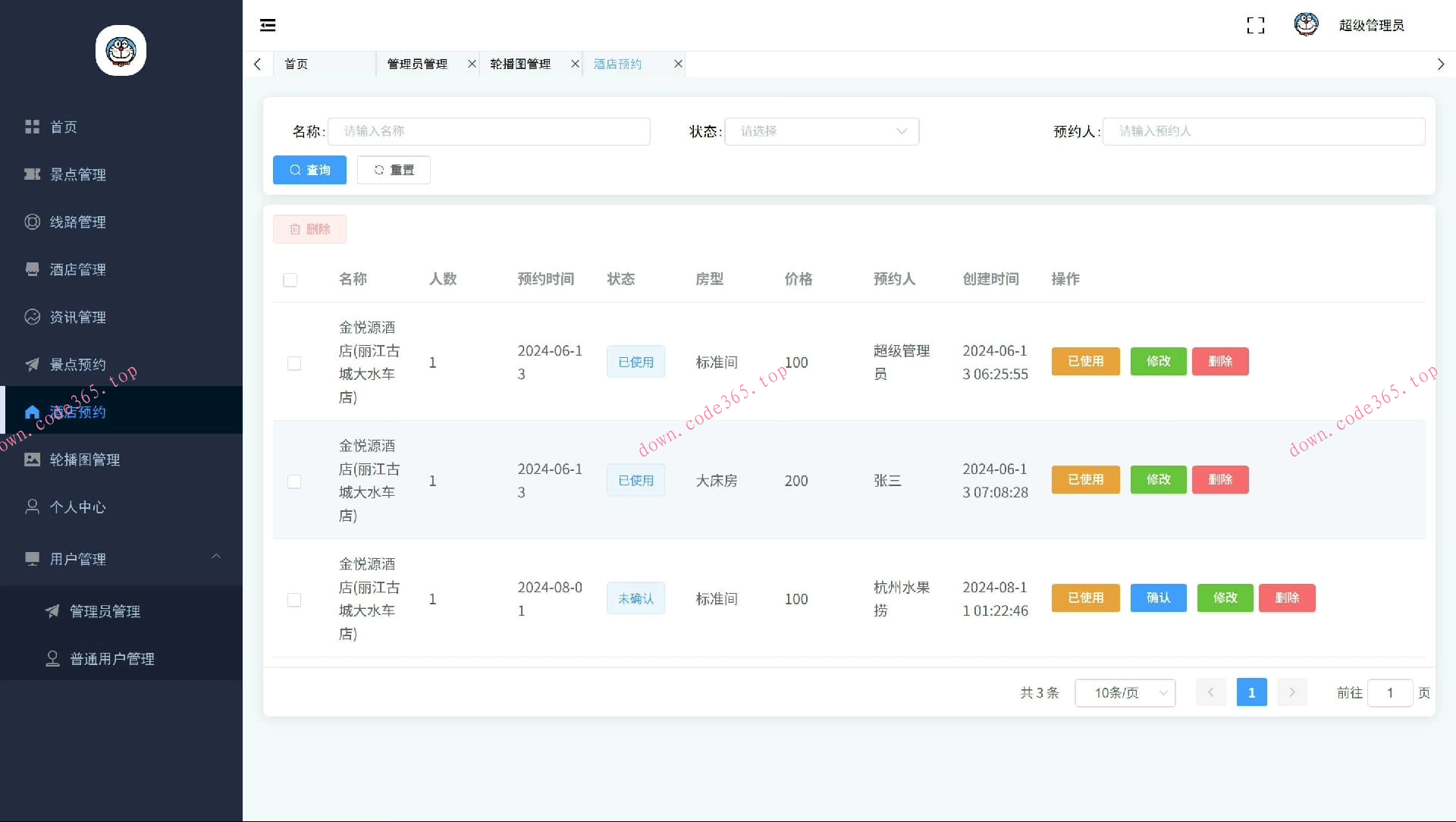Open 线路管理 in the sidebar
The width and height of the screenshot is (1456, 822).
click(77, 222)
